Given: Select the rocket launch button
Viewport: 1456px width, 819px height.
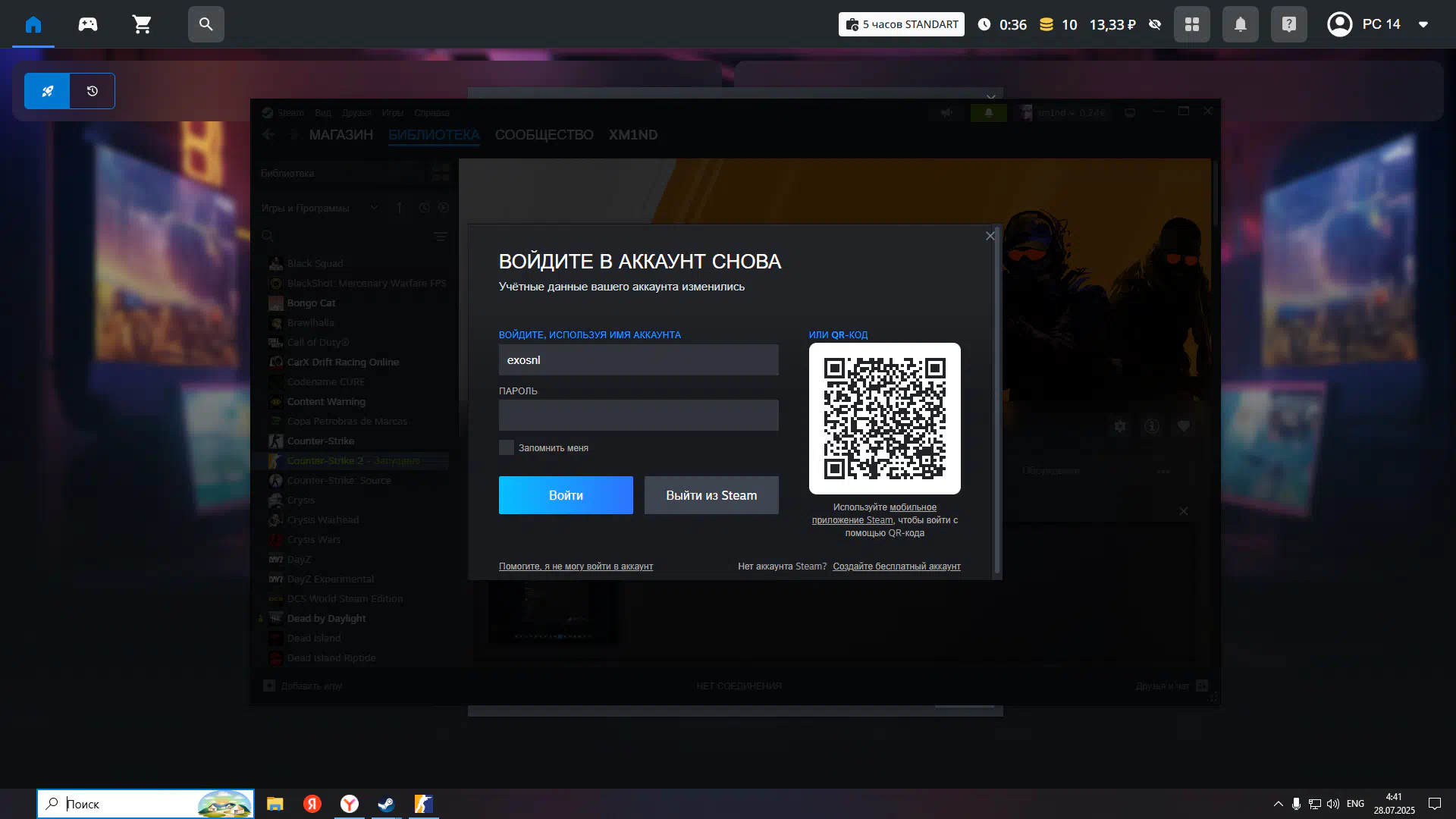Looking at the screenshot, I should pos(47,91).
